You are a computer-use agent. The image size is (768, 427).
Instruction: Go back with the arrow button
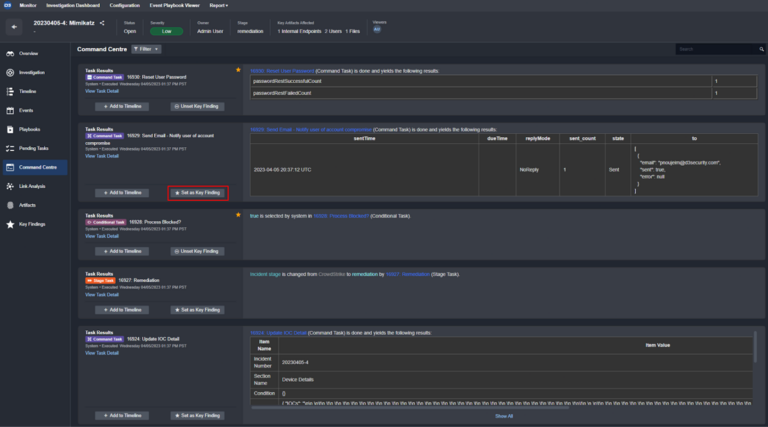point(14,27)
